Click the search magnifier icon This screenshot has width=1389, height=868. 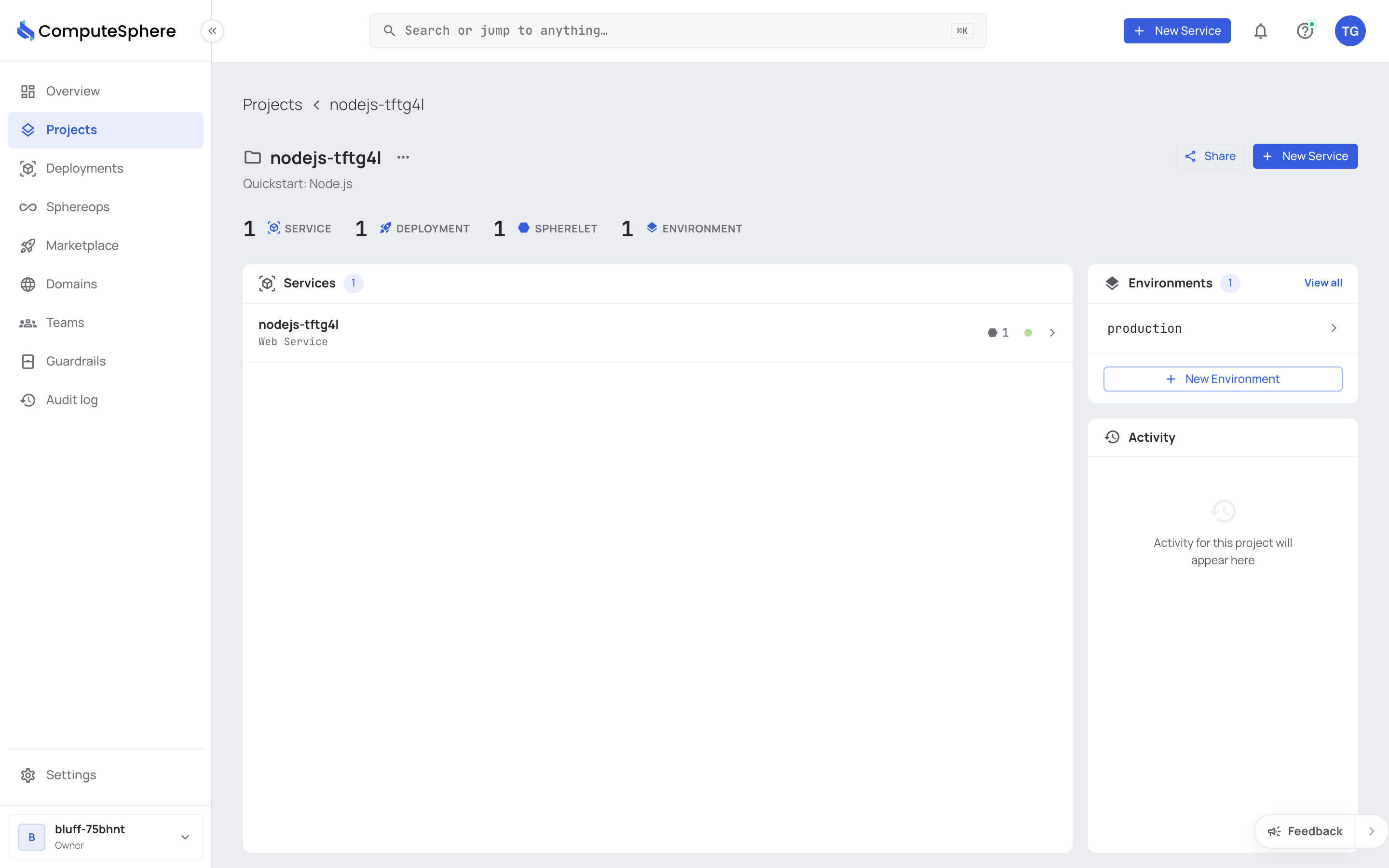(x=389, y=31)
